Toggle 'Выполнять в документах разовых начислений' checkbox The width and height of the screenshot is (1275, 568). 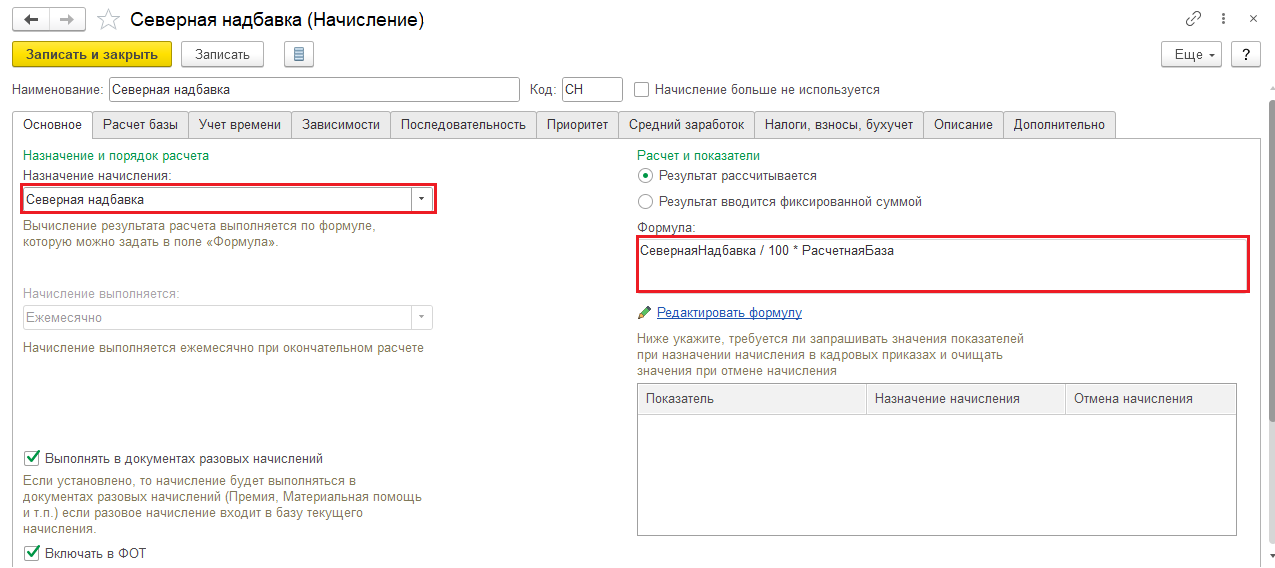click(32, 459)
